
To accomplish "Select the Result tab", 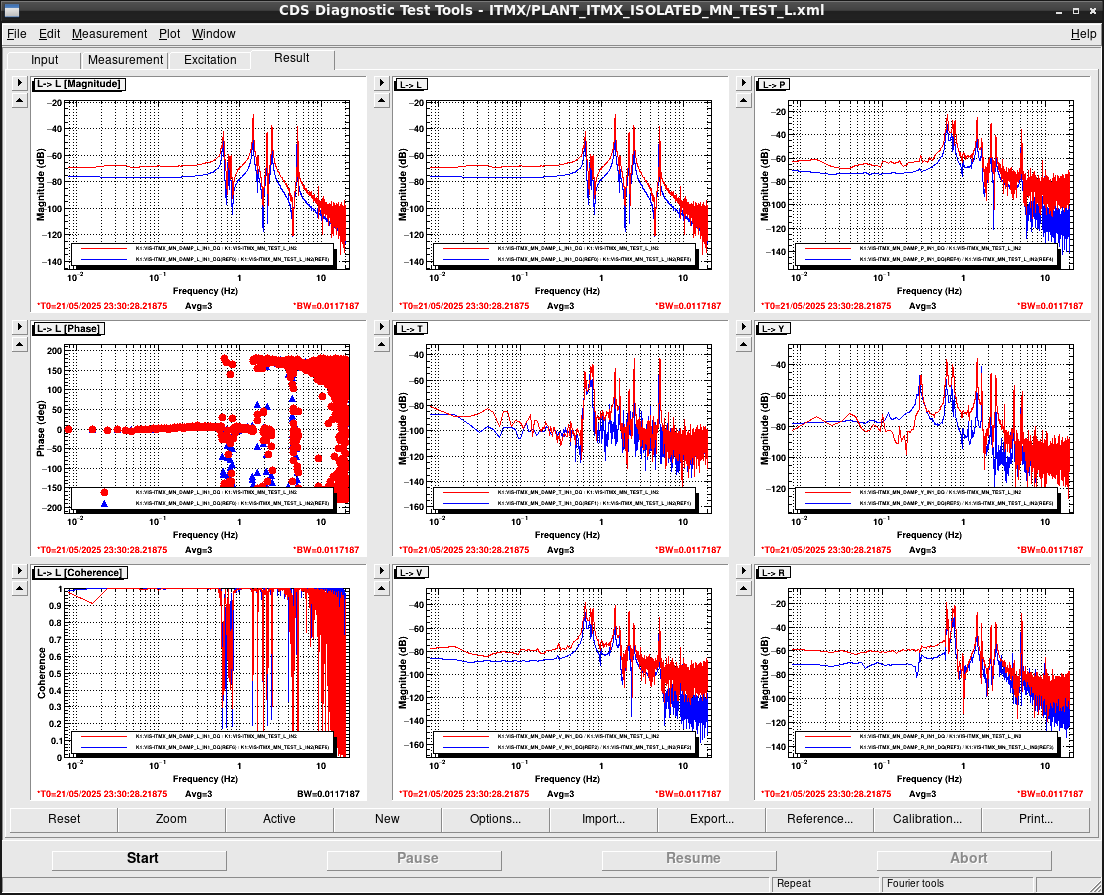I will point(291,58).
